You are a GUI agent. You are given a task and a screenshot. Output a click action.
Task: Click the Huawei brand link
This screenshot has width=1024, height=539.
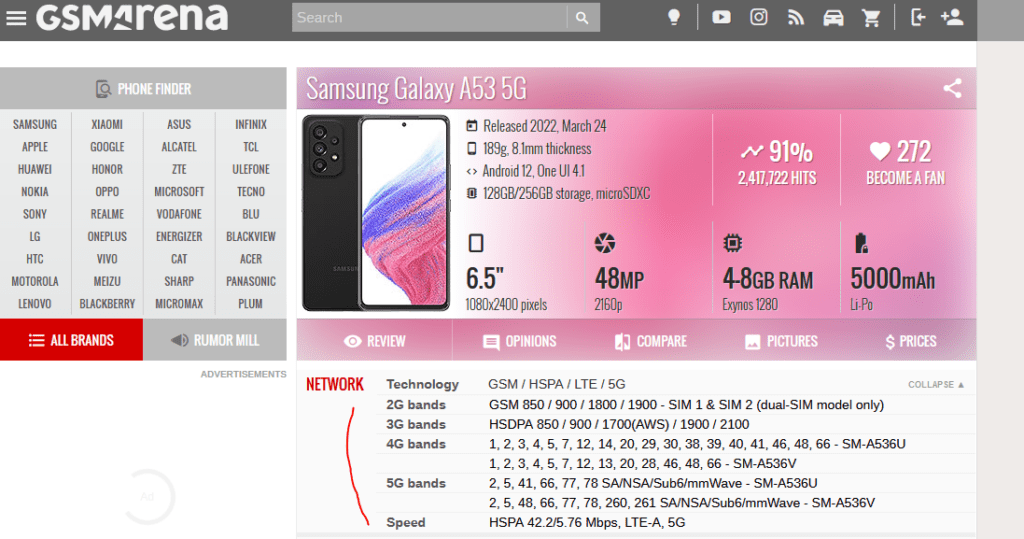(x=35, y=169)
